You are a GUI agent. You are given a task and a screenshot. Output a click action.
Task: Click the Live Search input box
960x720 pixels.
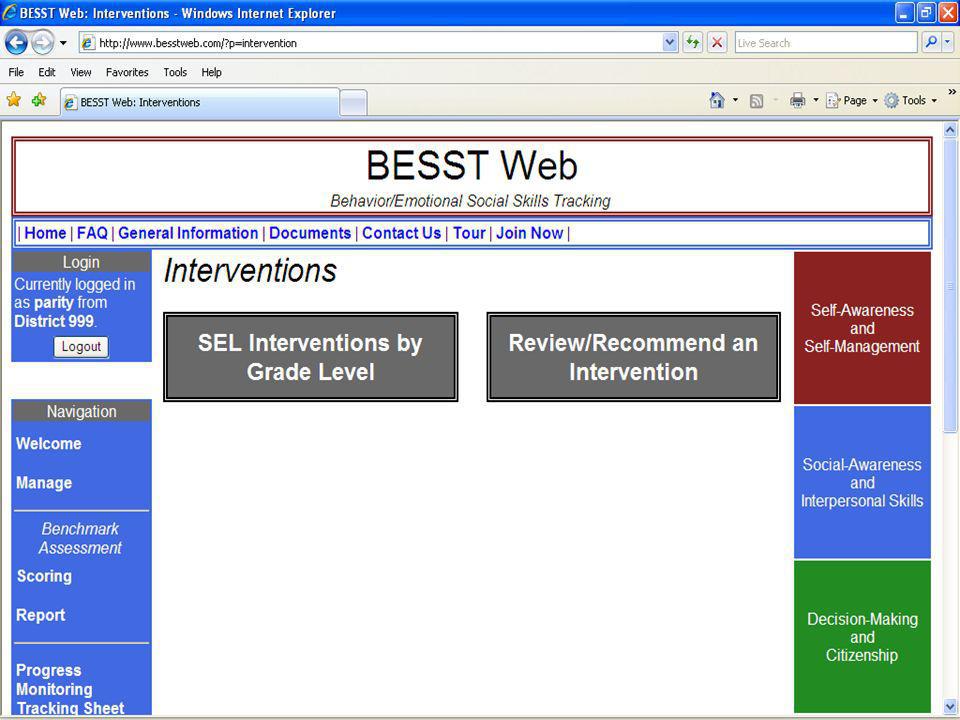point(825,43)
